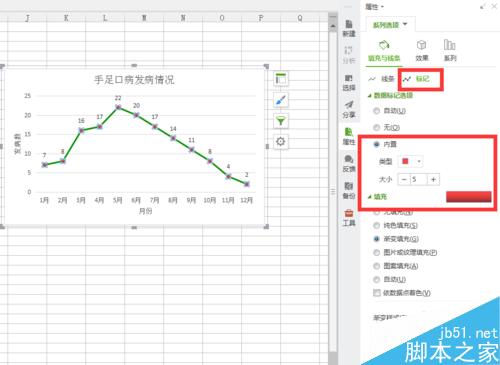Increase marker size with plus button

point(433,180)
